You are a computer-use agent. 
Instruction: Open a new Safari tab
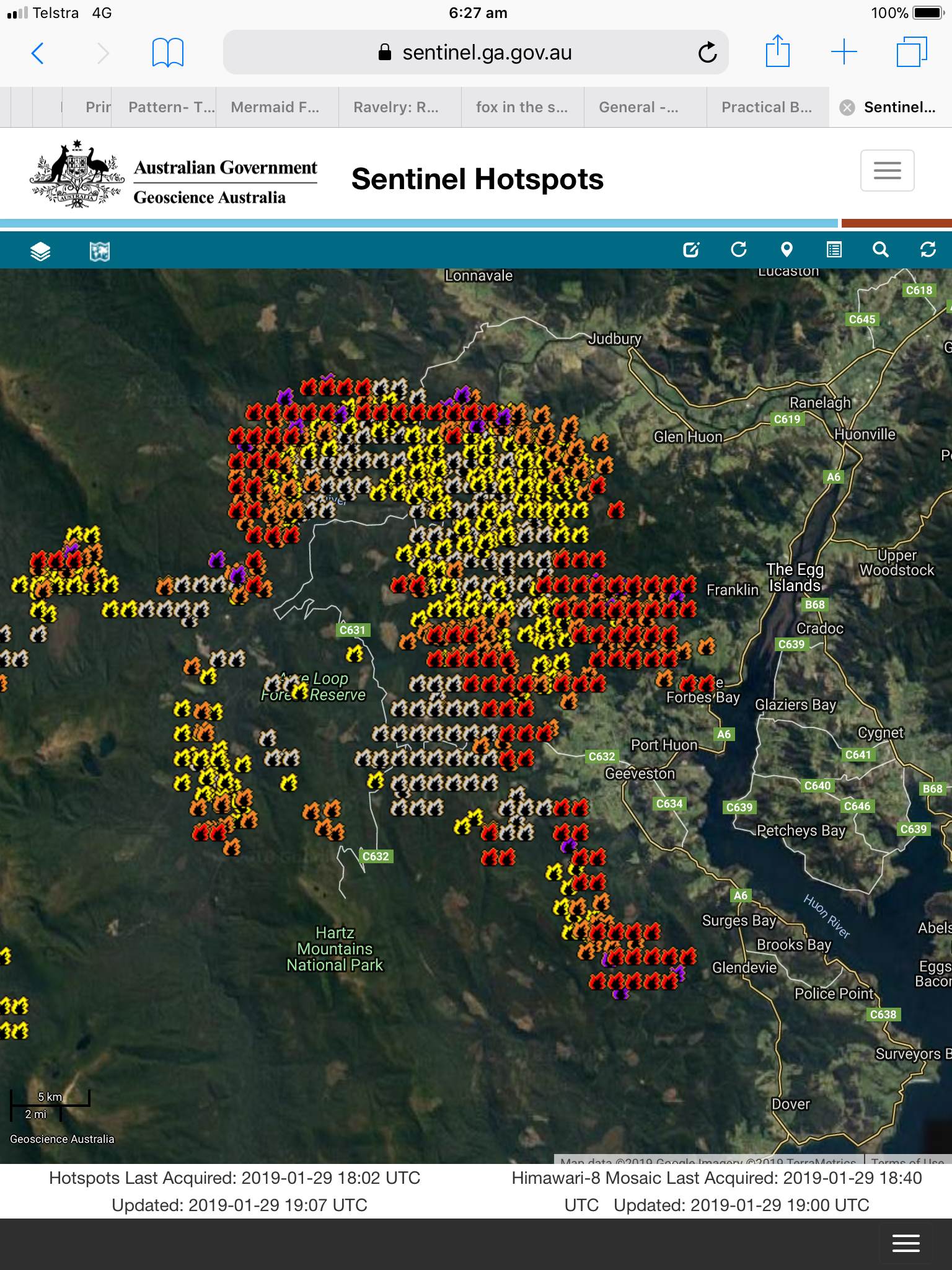pyautogui.click(x=844, y=53)
